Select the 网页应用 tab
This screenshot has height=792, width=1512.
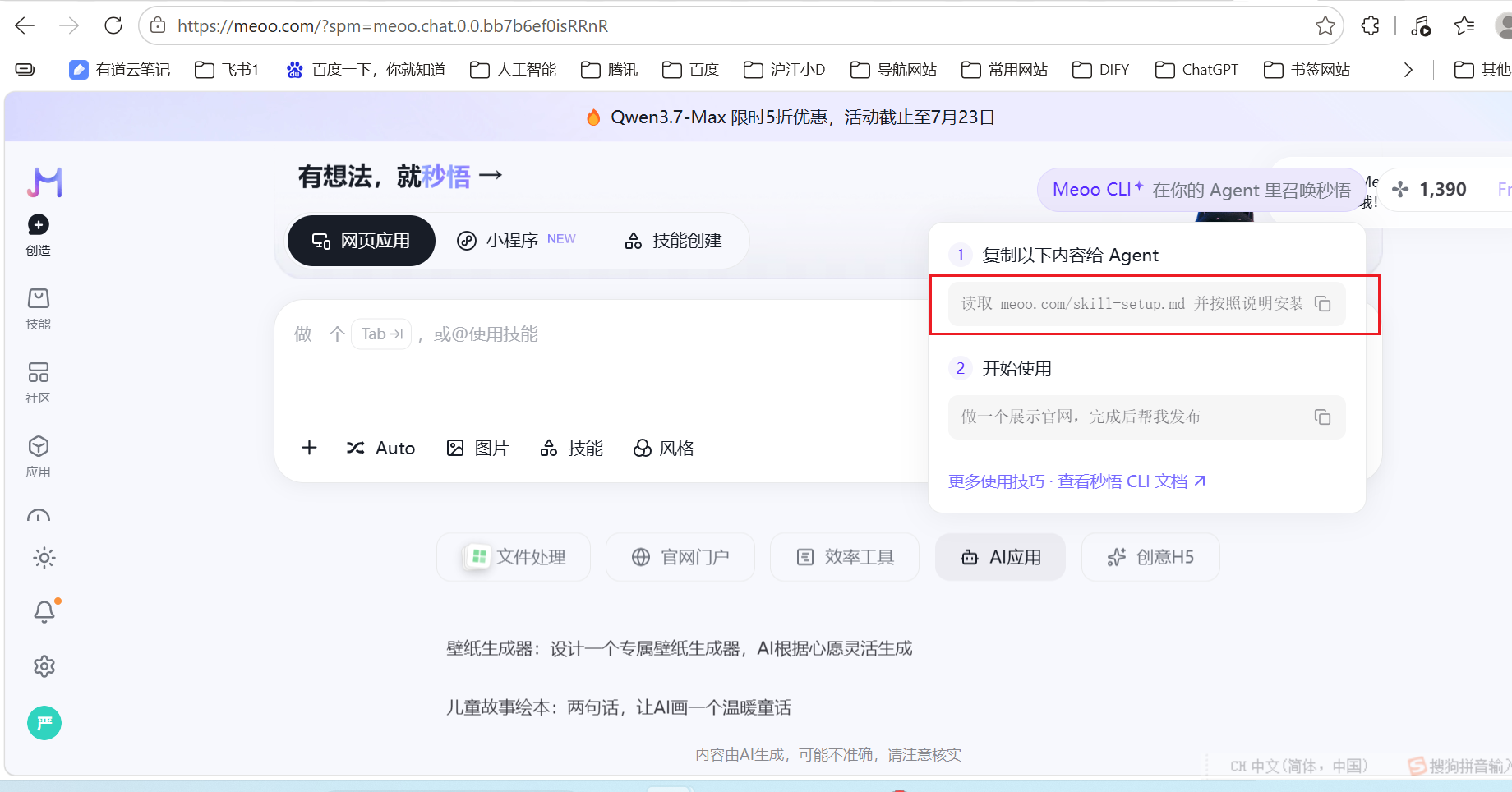point(361,241)
